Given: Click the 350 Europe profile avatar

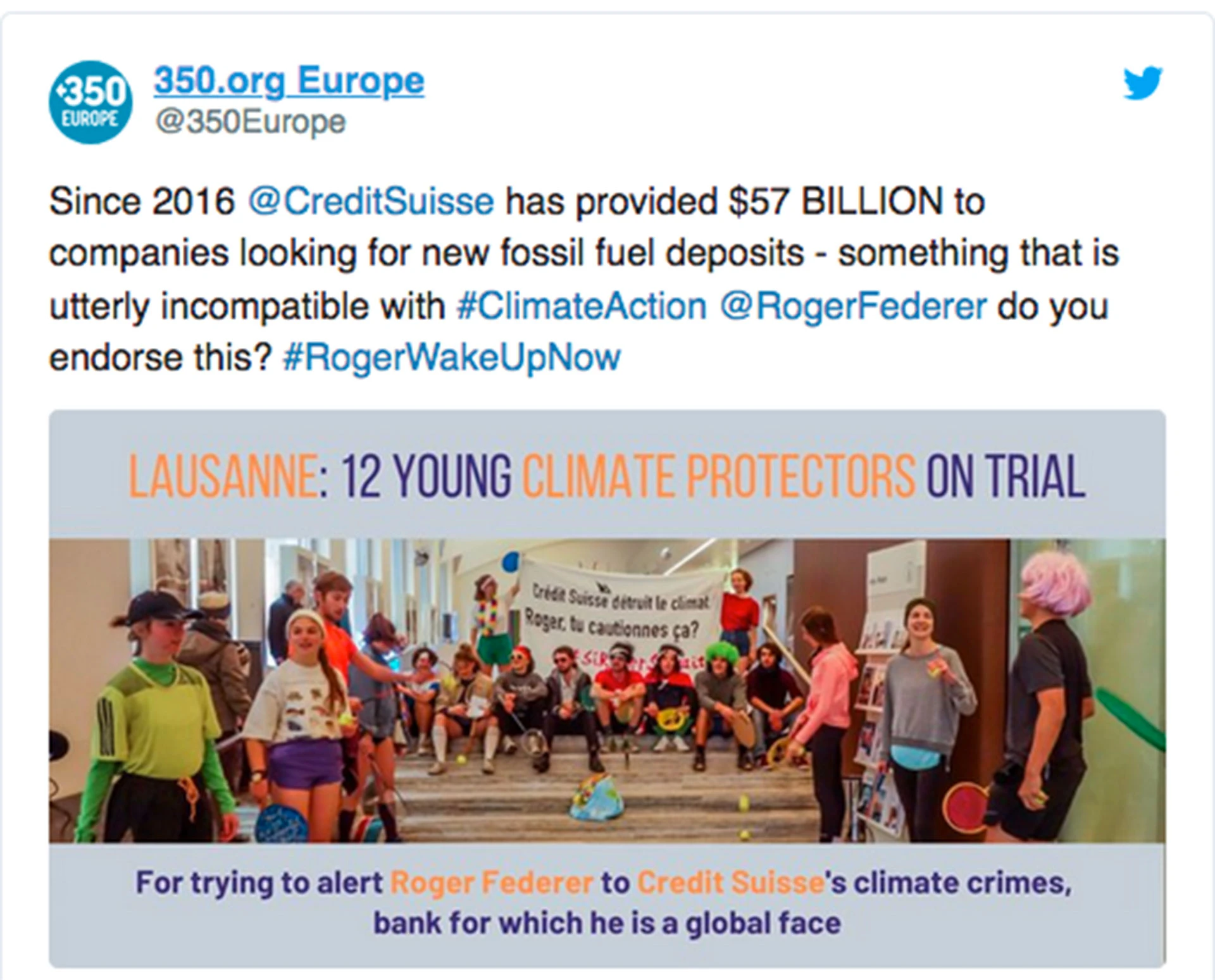Looking at the screenshot, I should [90, 102].
